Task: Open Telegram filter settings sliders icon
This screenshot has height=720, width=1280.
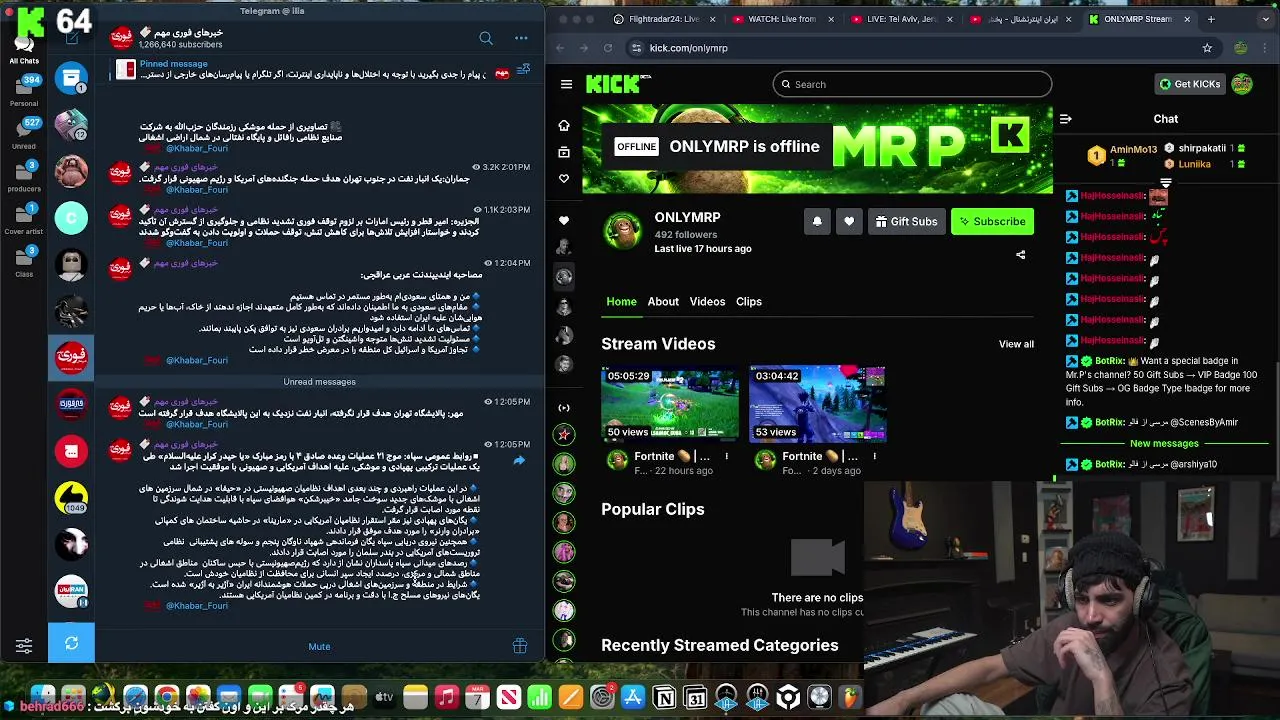Action: click(24, 646)
